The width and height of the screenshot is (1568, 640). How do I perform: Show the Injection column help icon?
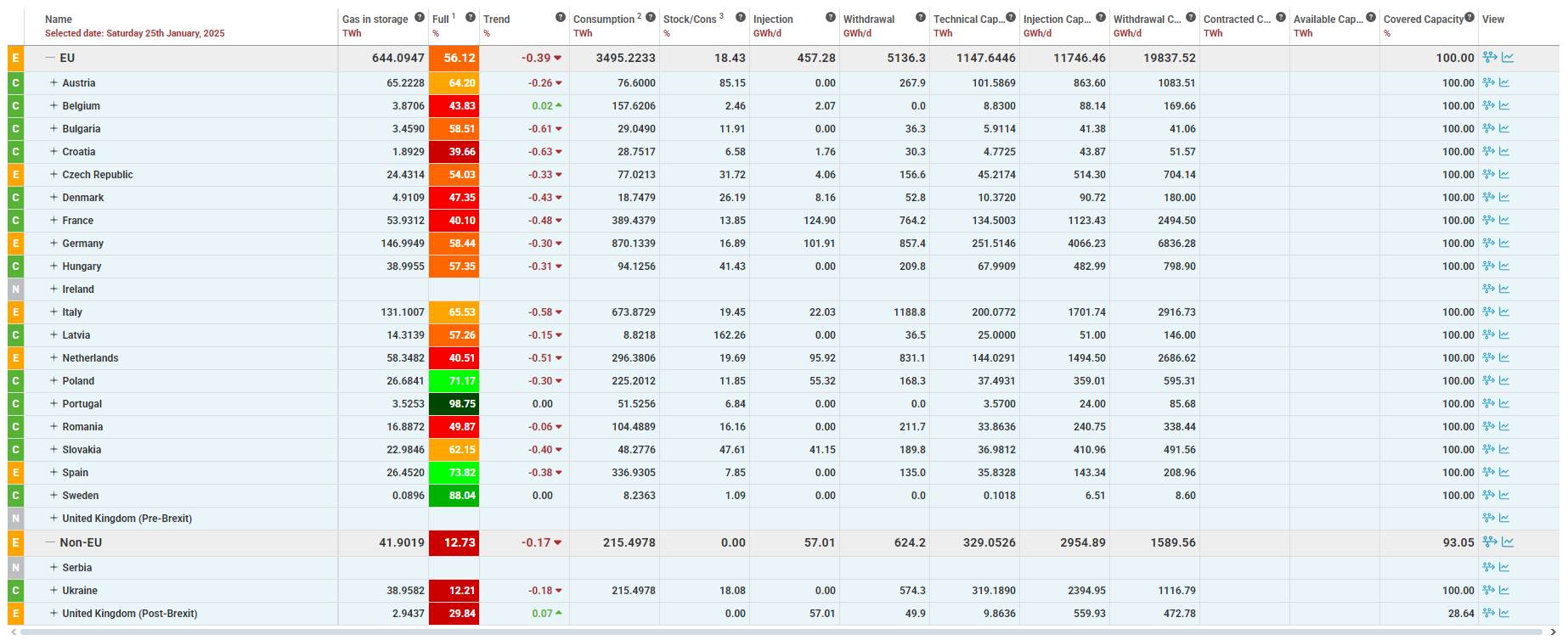coord(831,17)
